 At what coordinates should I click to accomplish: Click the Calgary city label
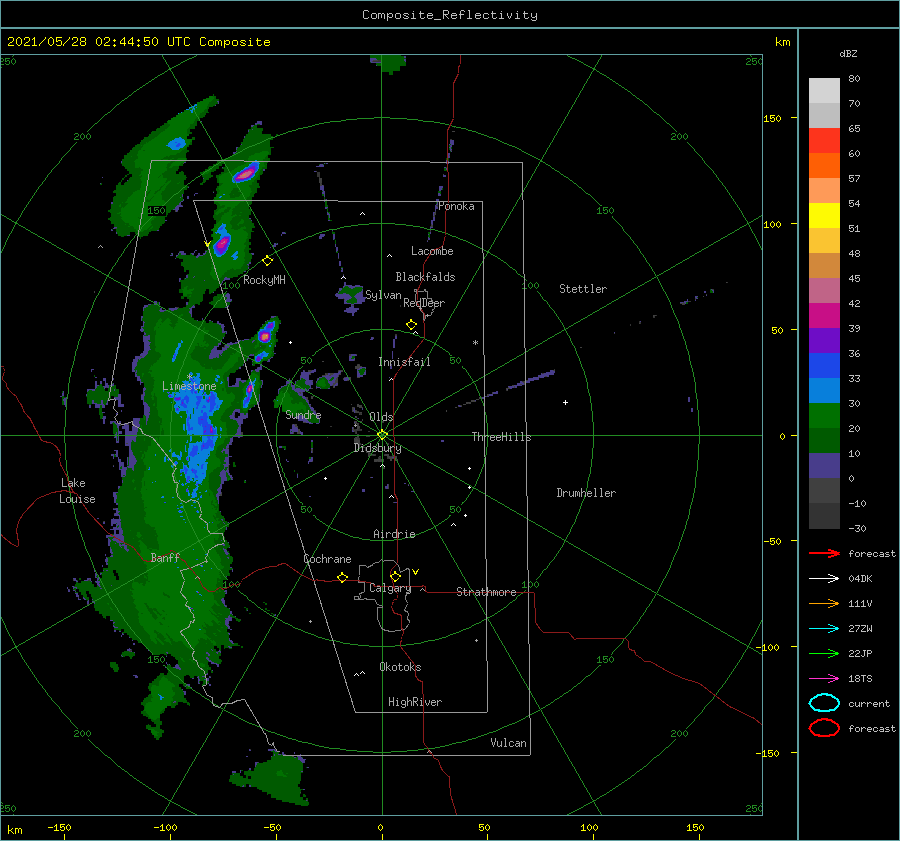pos(390,588)
